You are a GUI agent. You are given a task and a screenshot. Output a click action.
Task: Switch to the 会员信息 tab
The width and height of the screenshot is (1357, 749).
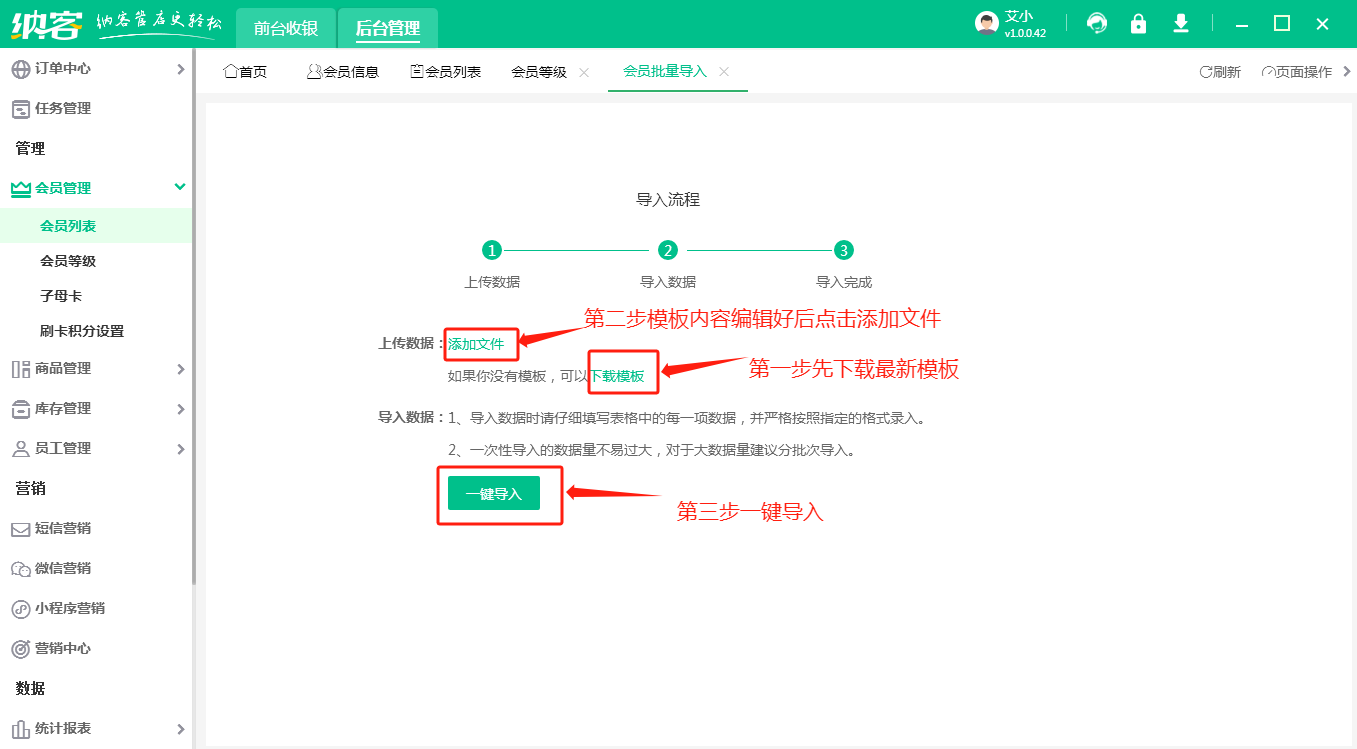click(x=343, y=72)
